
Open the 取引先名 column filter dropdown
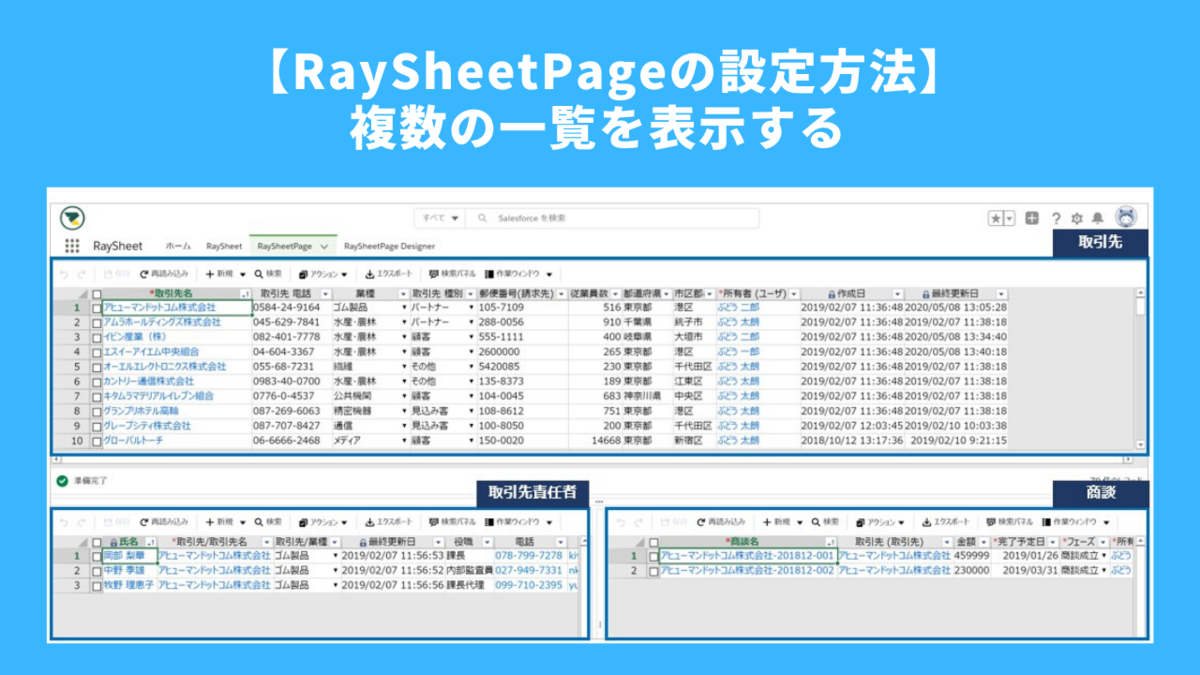coord(246,293)
